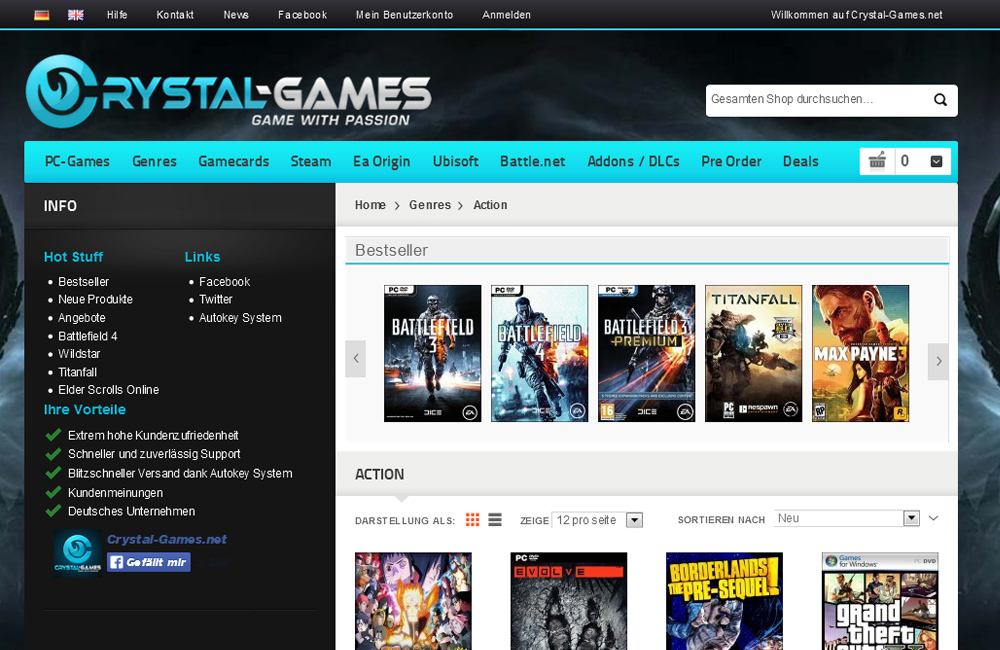Open Wildstar link
The height and width of the screenshot is (650, 1000).
click(x=79, y=353)
